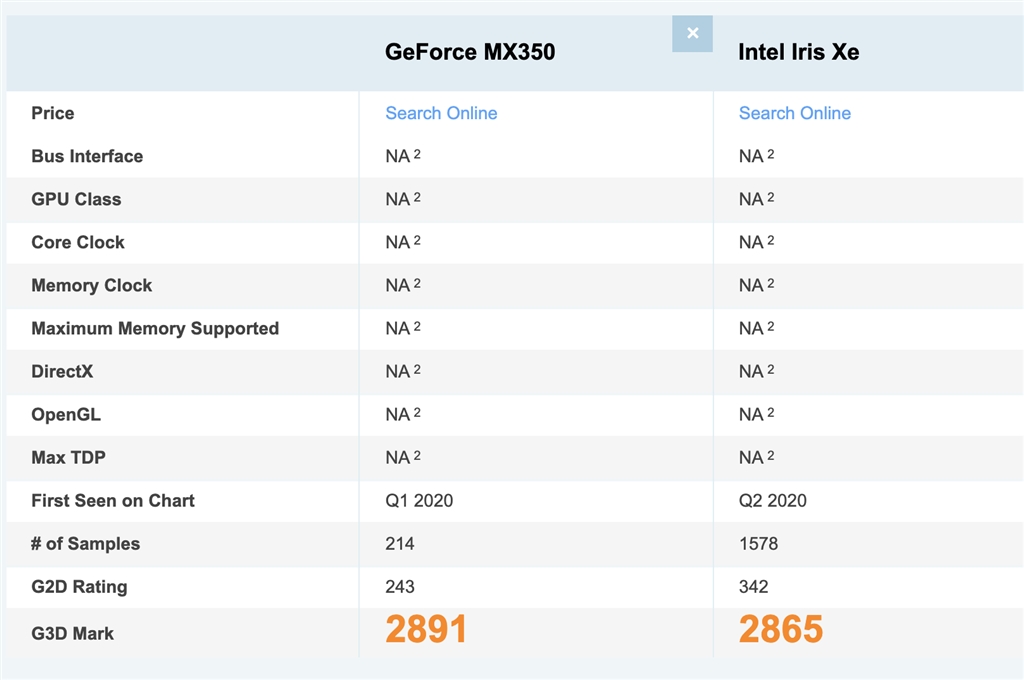This screenshot has width=1024, height=680.
Task: Open Search Online link for Intel Iris Xe
Action: [794, 113]
